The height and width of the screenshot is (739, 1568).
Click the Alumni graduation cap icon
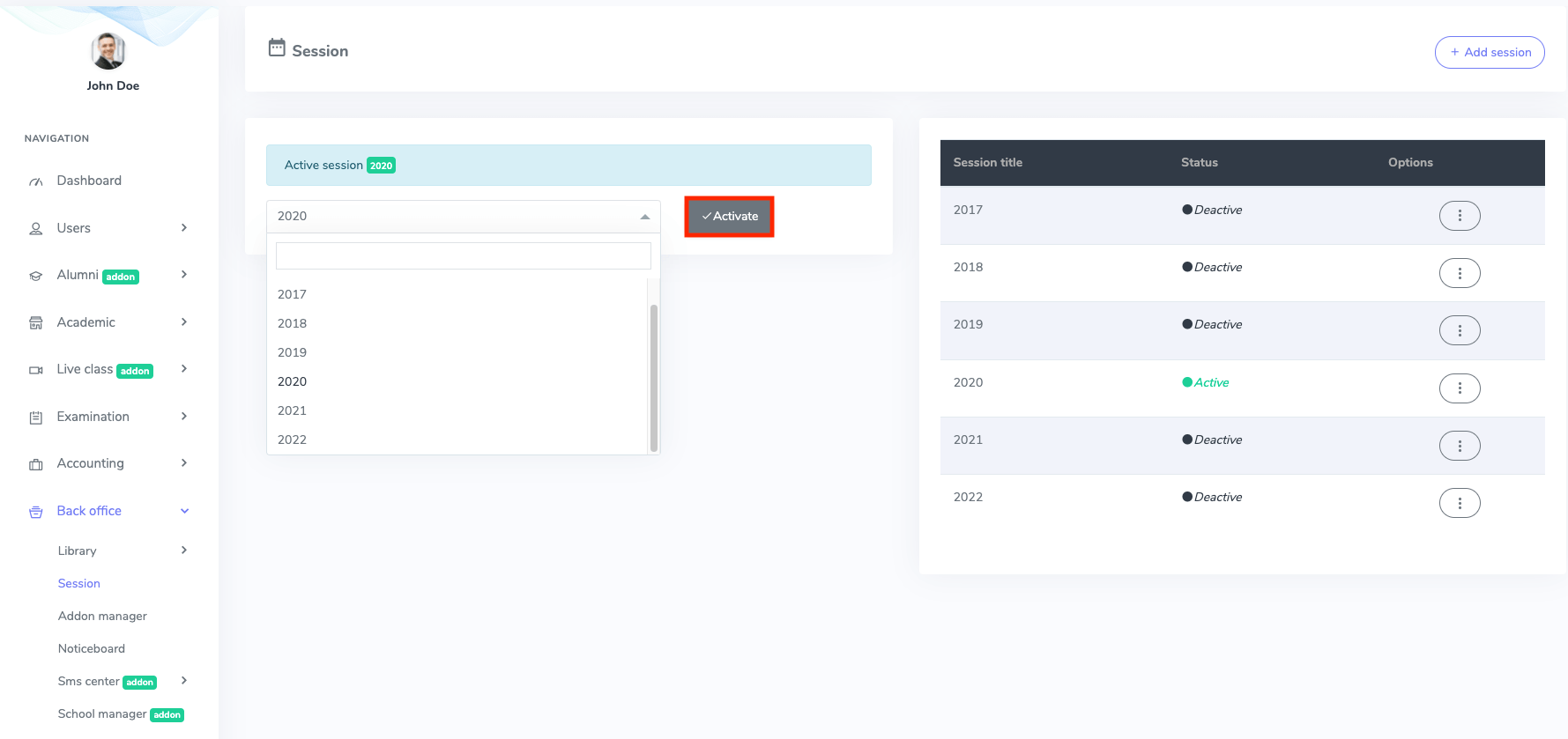click(x=36, y=276)
